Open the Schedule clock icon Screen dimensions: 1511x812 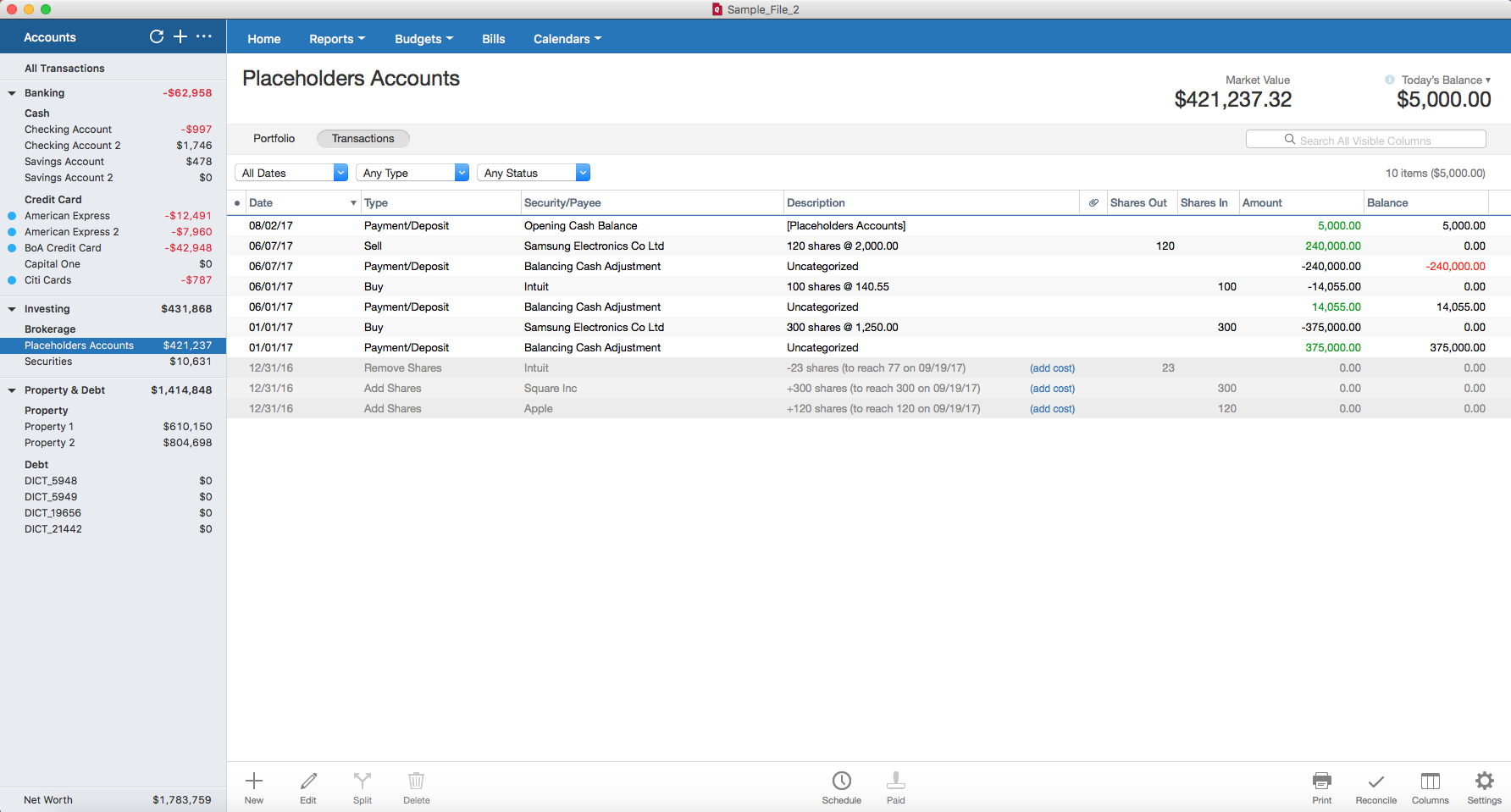(x=841, y=782)
